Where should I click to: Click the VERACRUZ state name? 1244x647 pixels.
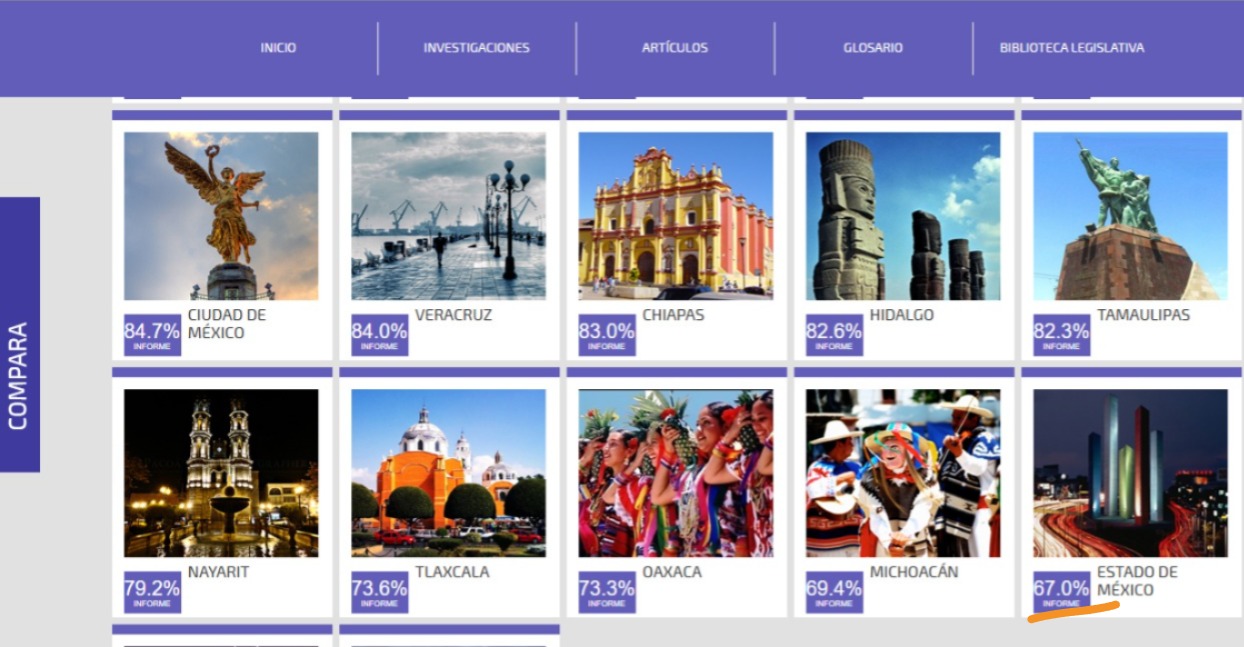454,315
